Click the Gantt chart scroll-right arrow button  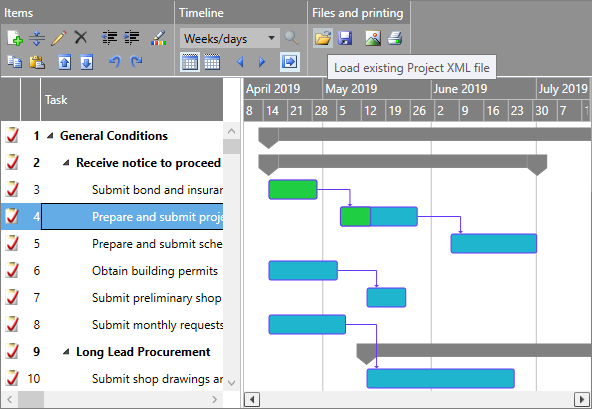click(582, 399)
